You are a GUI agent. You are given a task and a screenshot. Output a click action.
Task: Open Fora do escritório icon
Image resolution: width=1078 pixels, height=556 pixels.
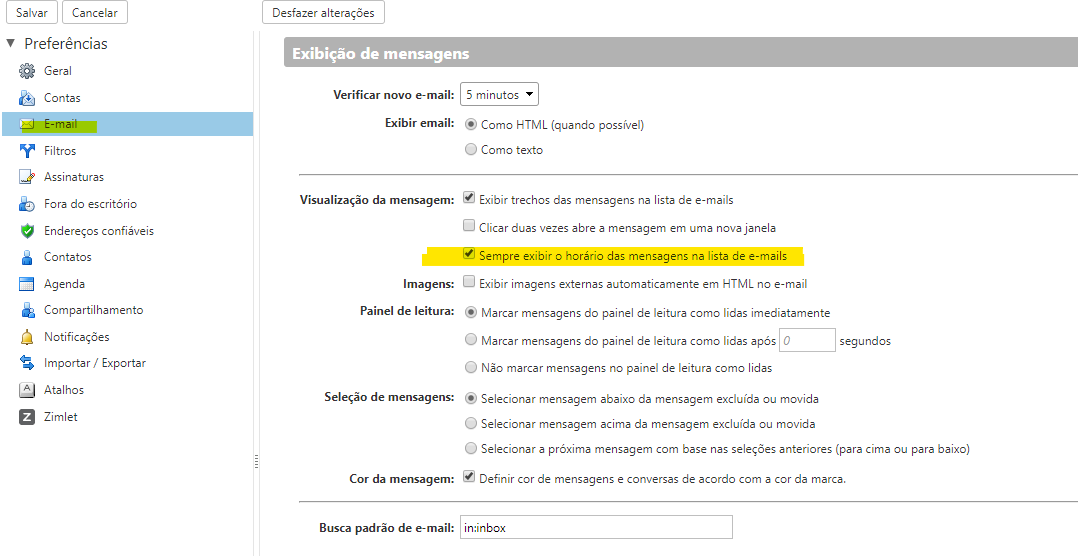coord(27,204)
